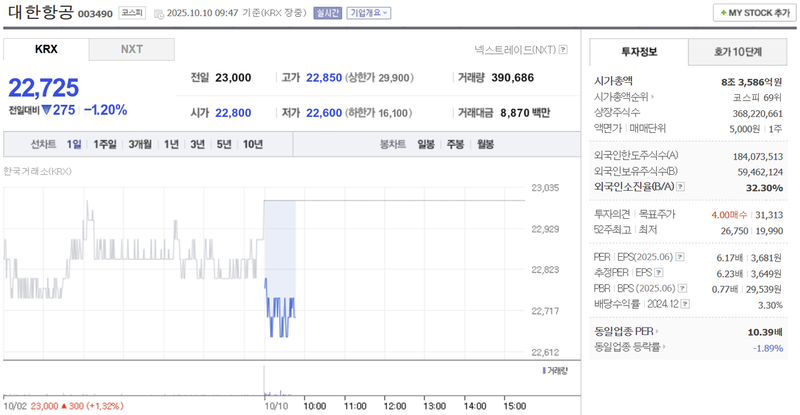Click the price line inside the chart
Image resolution: width=800 pixels, height=415 pixels.
280,310
